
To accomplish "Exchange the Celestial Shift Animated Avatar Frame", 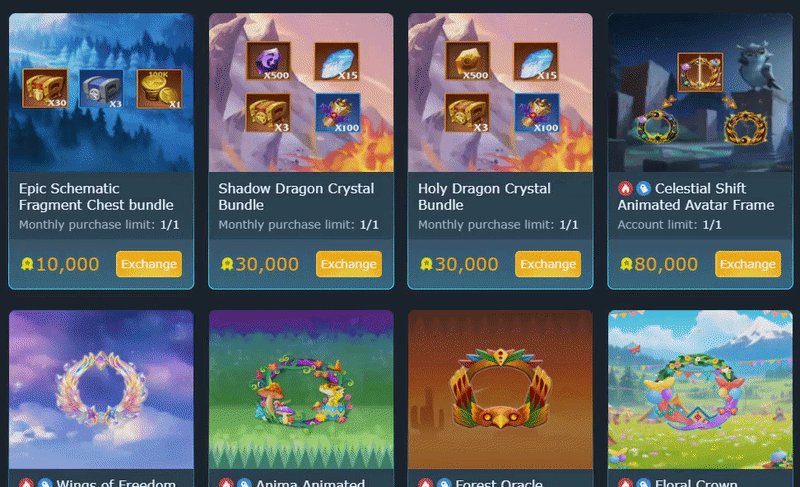I will point(748,264).
